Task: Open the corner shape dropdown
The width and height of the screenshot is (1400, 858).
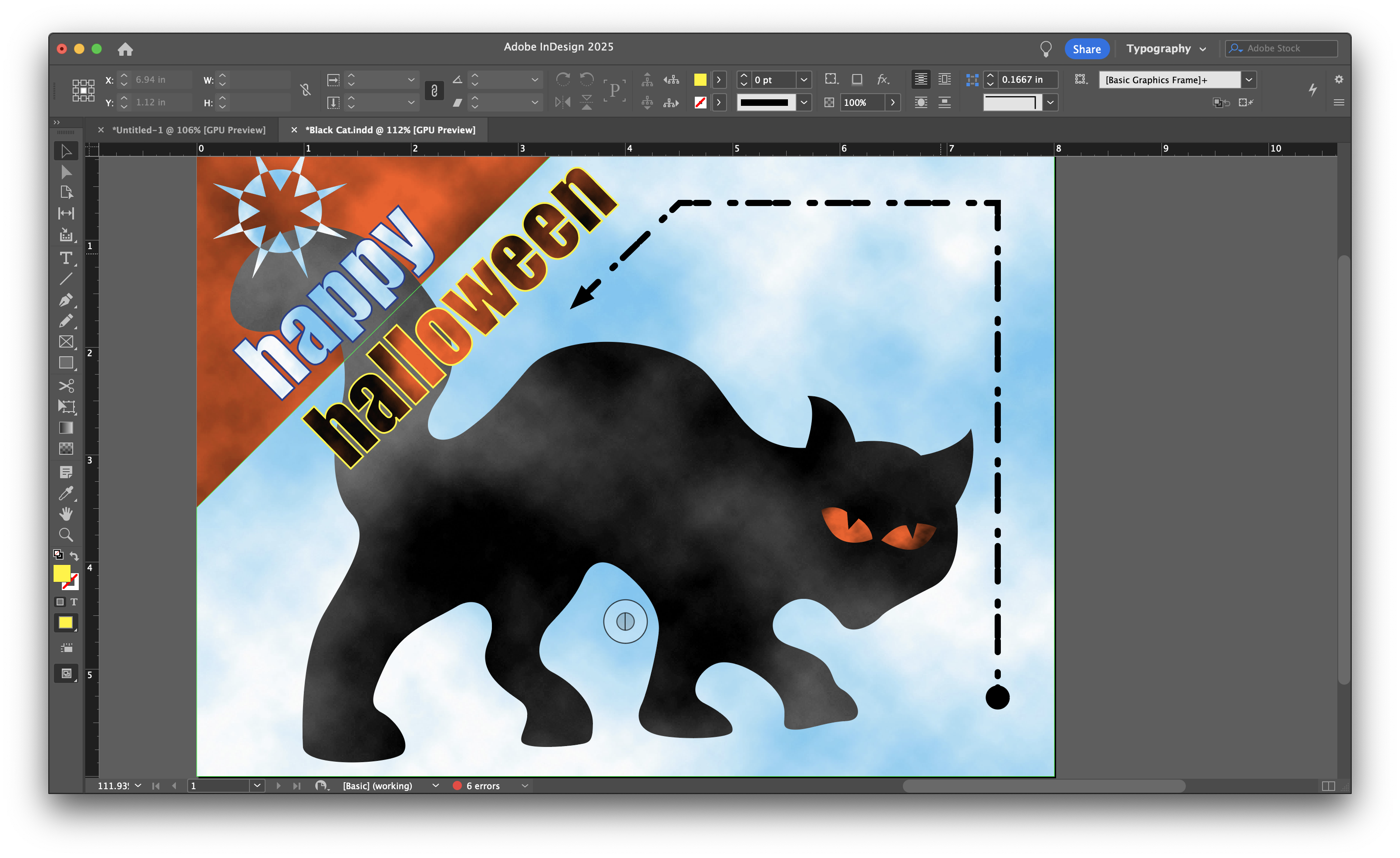Action: click(x=1050, y=102)
